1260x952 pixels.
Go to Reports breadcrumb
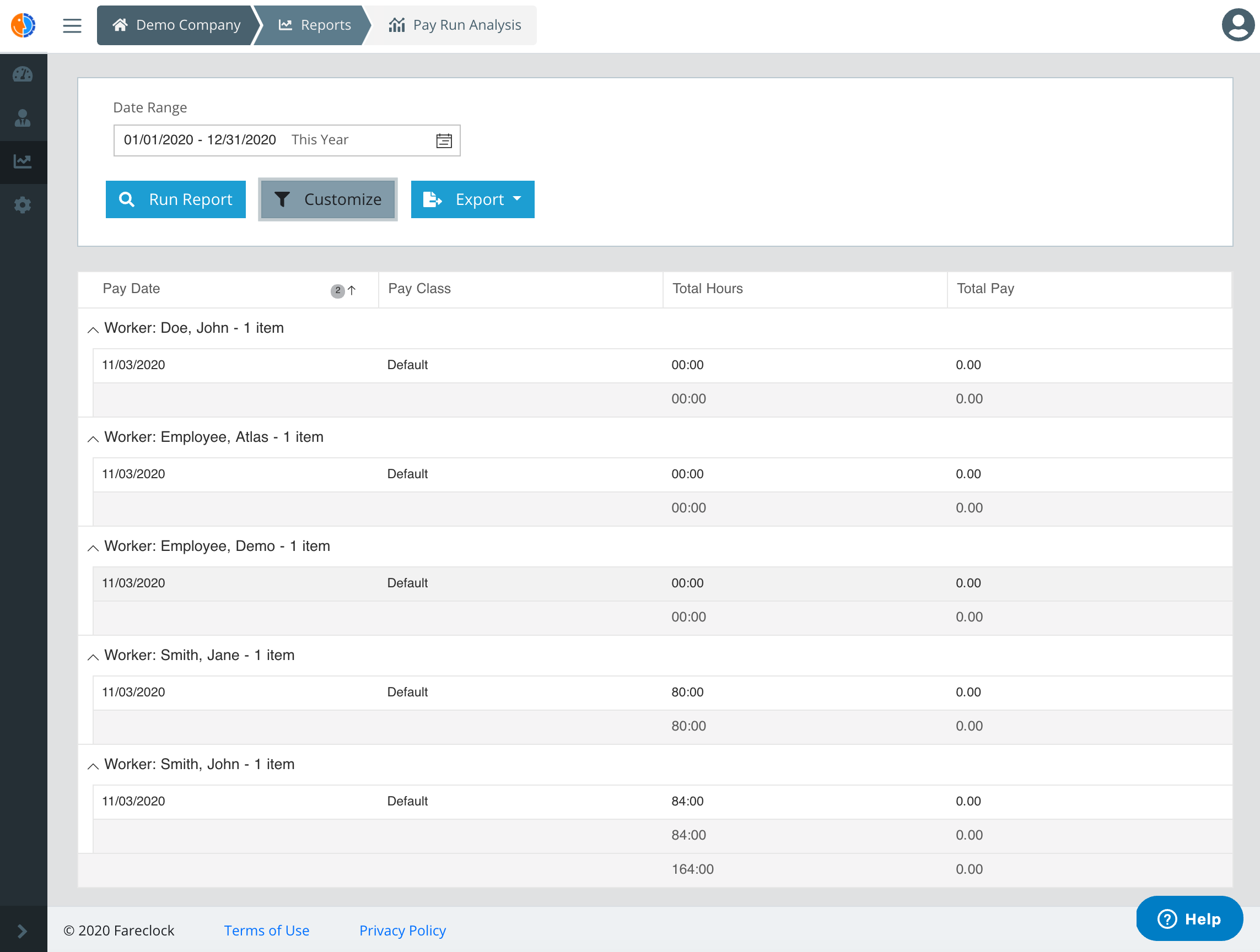click(314, 25)
